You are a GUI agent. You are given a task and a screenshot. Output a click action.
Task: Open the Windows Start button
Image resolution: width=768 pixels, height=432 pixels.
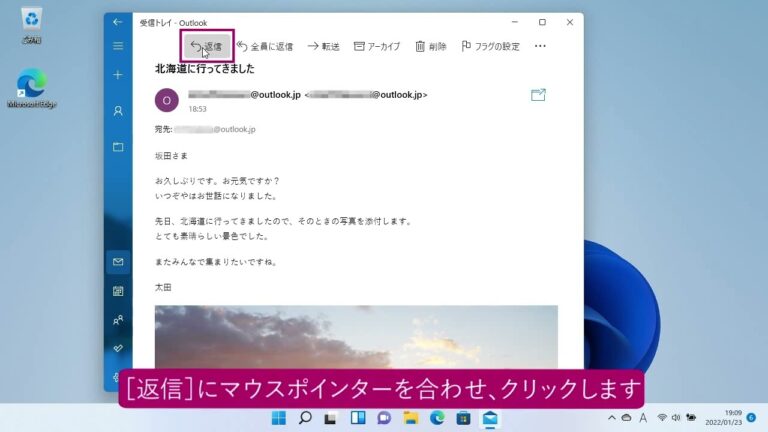click(279, 418)
